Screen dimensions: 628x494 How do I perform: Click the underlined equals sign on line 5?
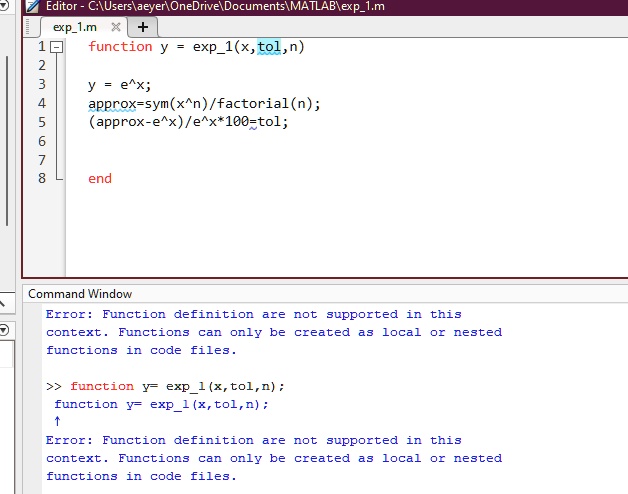coord(253,123)
